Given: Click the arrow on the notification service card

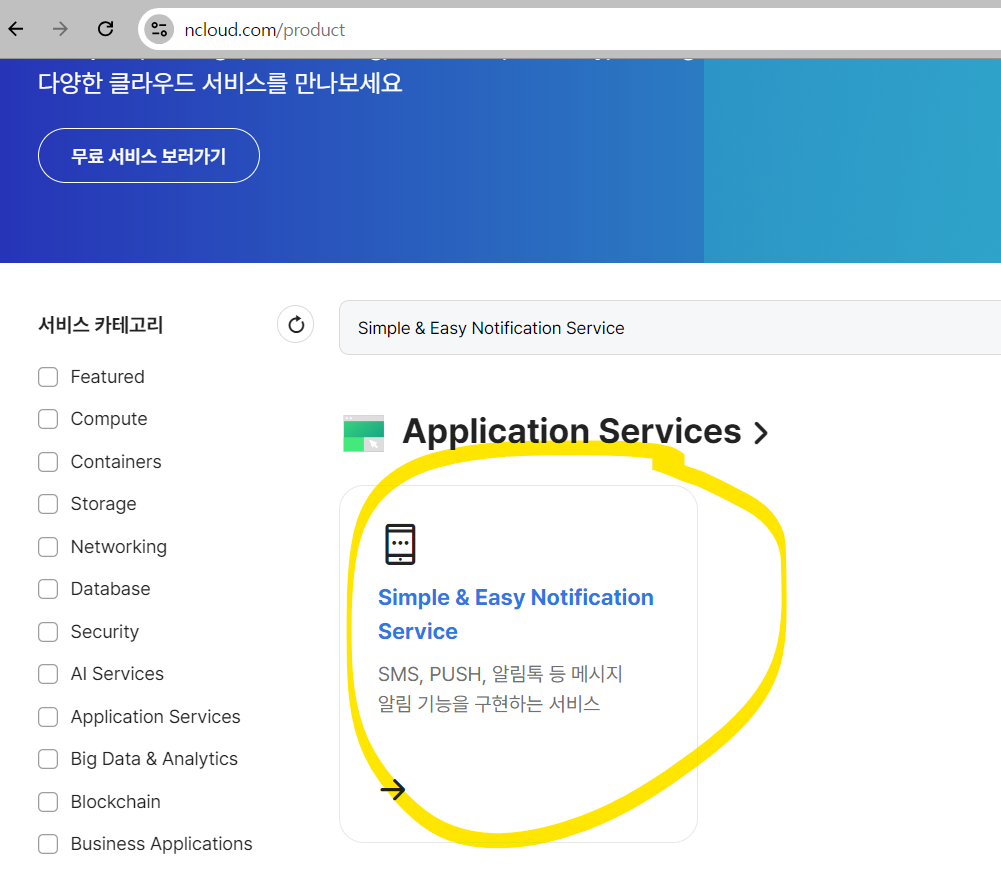Looking at the screenshot, I should tap(393, 790).
